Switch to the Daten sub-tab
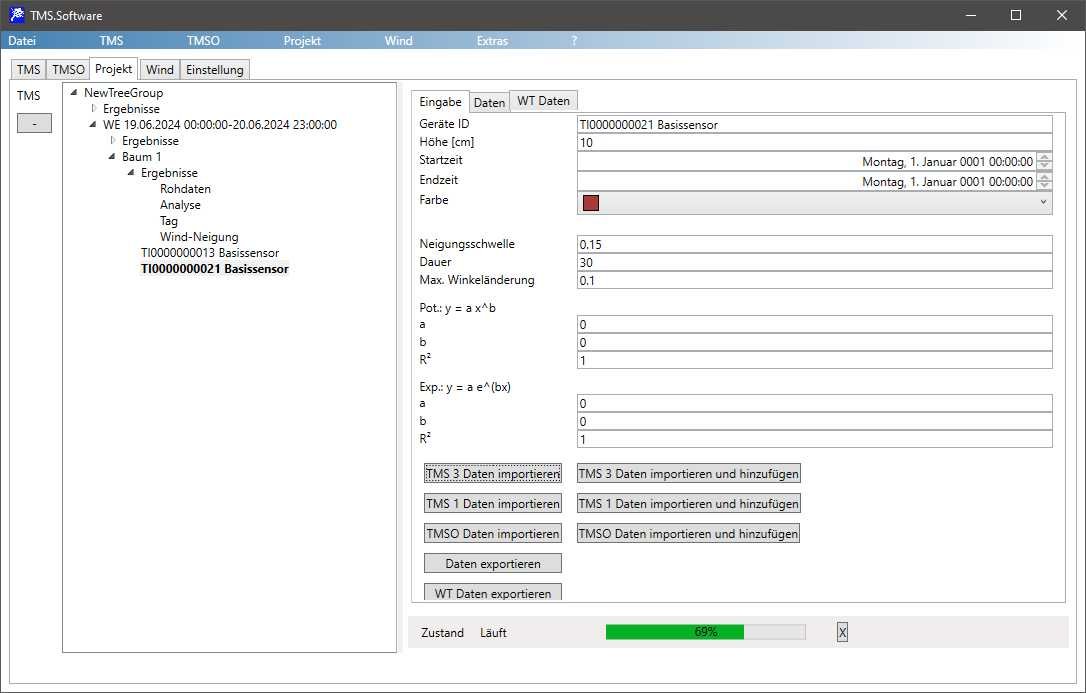This screenshot has height=693, width=1086. (x=489, y=102)
